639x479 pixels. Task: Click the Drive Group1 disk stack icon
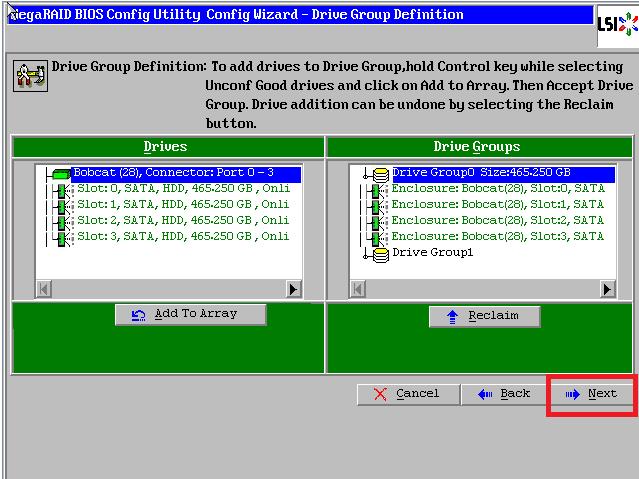(381, 255)
